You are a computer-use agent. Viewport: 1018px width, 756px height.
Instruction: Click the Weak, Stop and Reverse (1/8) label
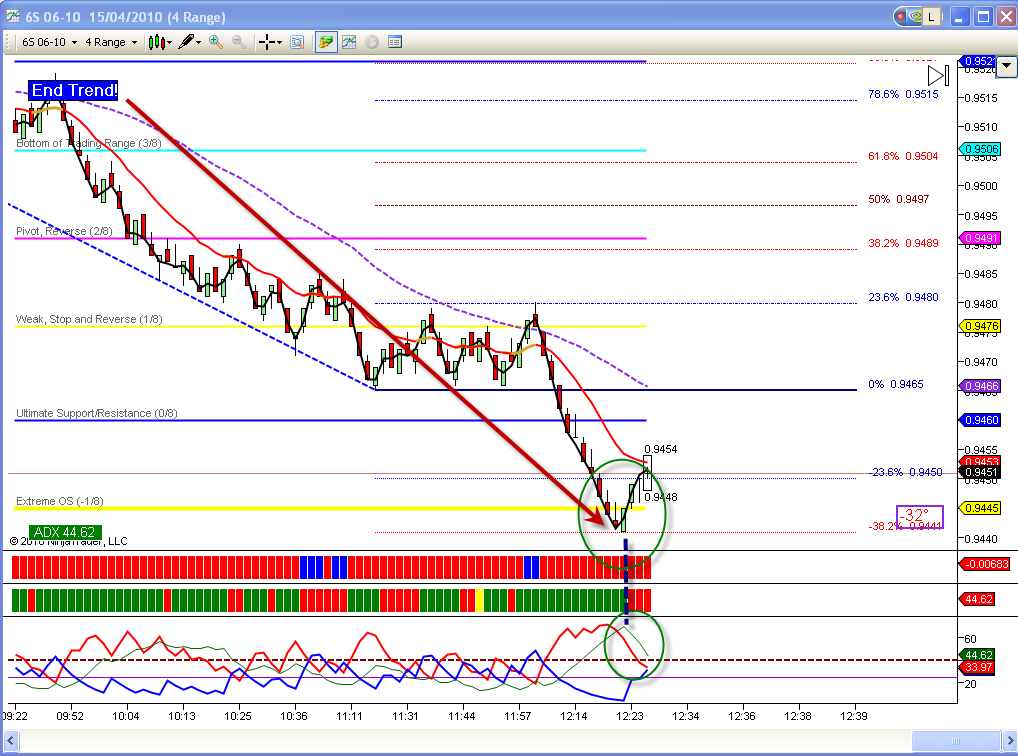click(89, 319)
